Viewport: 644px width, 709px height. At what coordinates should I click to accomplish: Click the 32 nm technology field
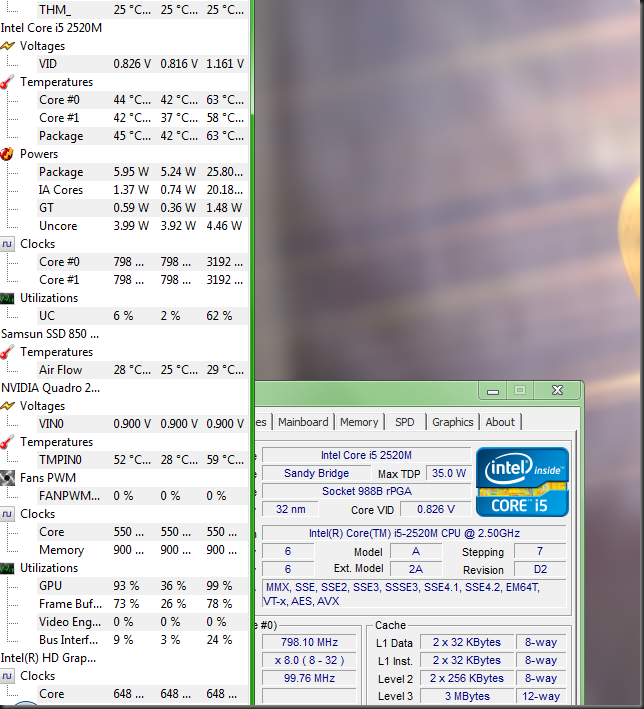coord(290,509)
